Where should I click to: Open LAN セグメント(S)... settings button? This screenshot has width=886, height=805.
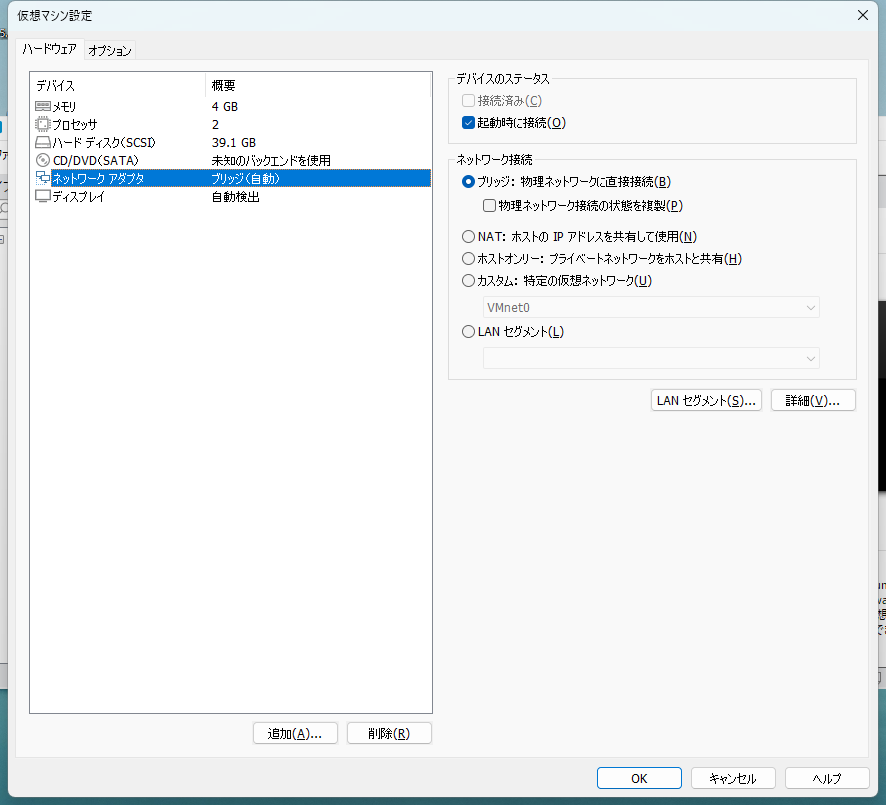(x=706, y=401)
